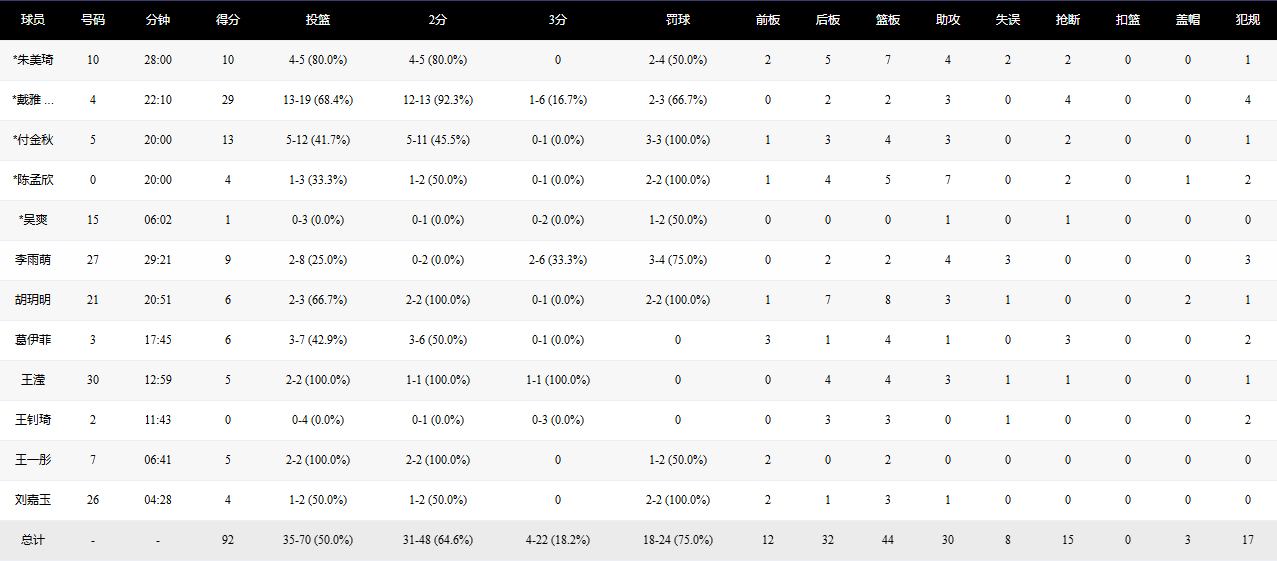
Task: Open player 朱美琦's name
Action: pos(33,60)
